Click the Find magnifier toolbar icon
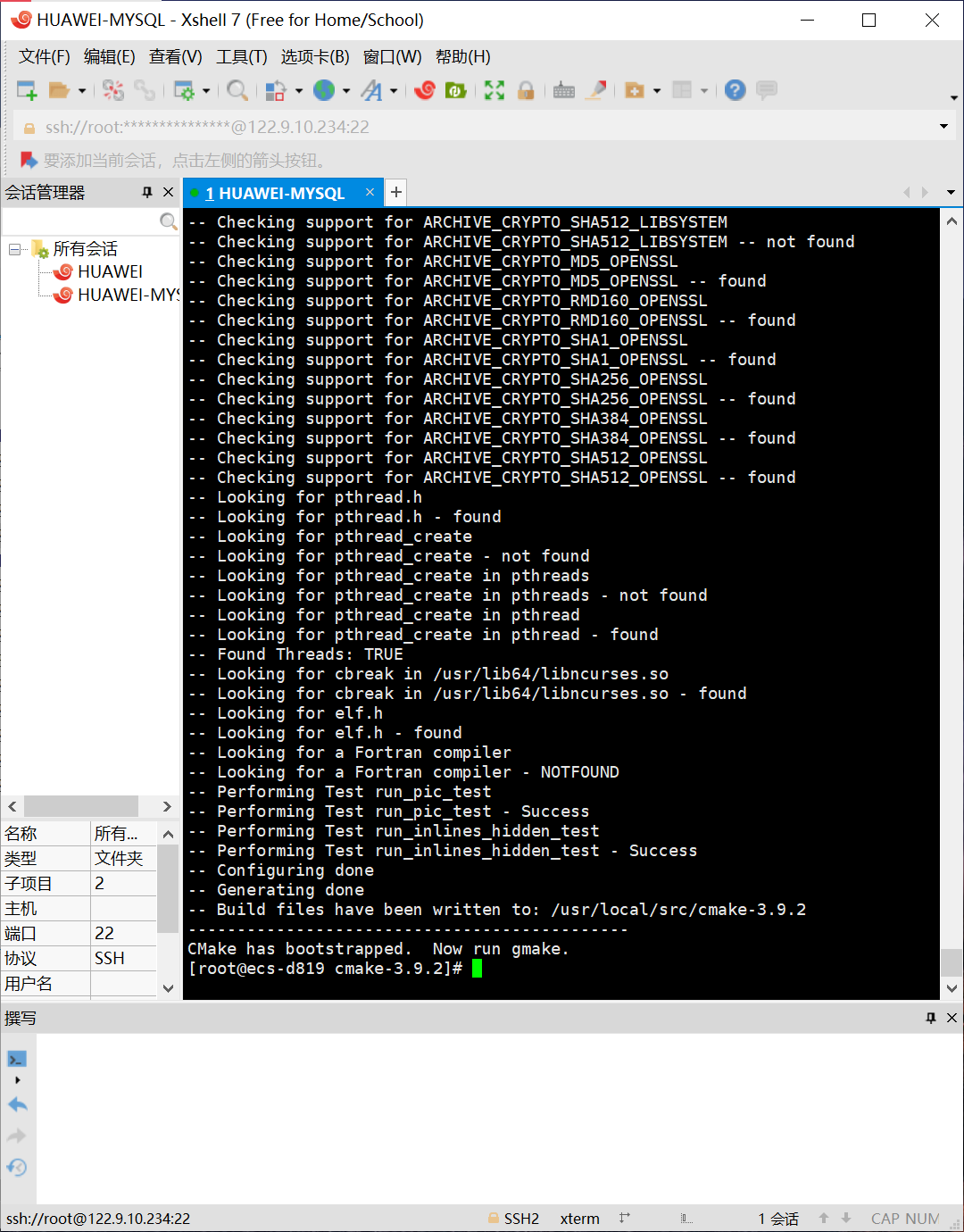 (237, 90)
